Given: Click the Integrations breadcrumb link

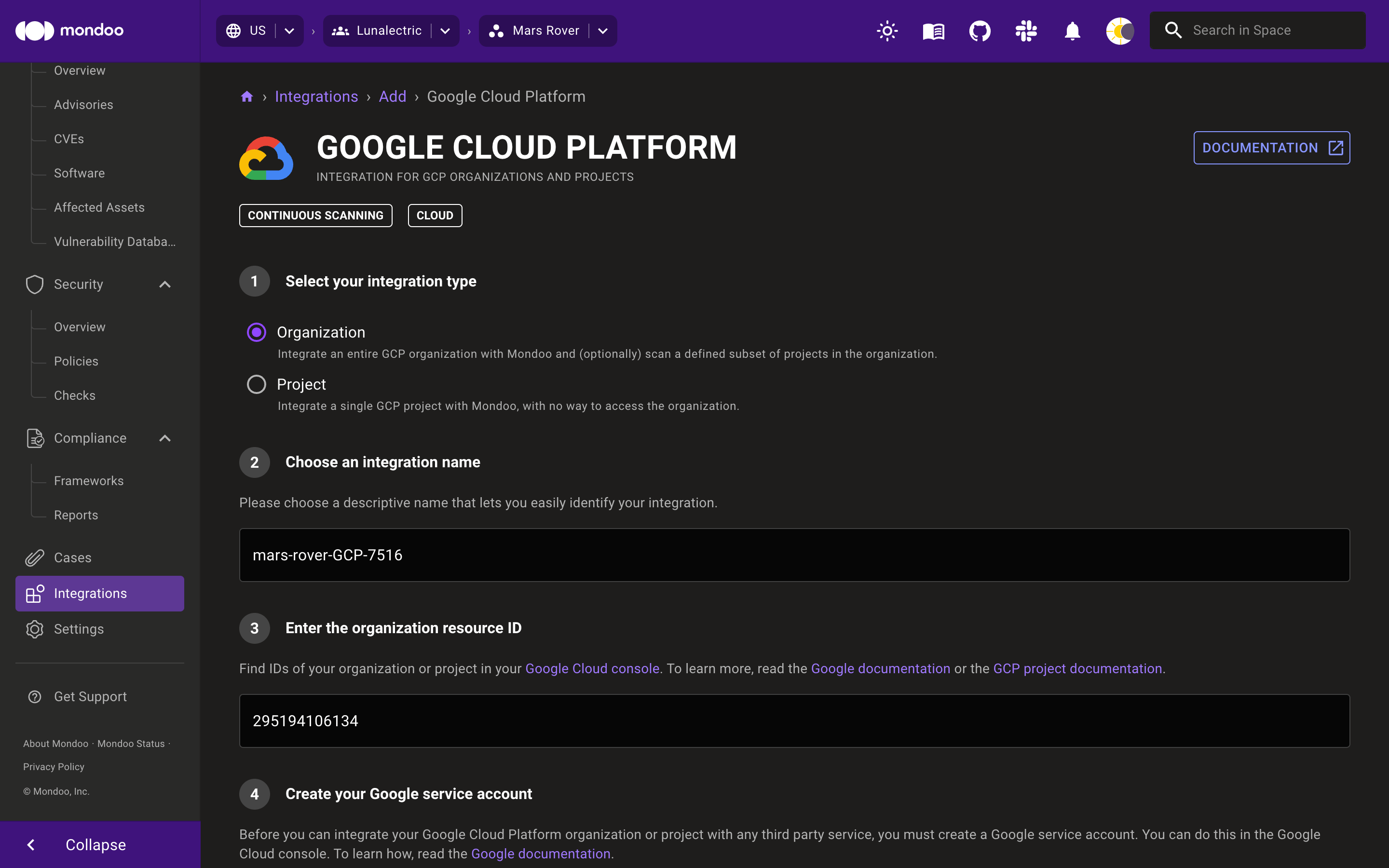Looking at the screenshot, I should tap(316, 96).
